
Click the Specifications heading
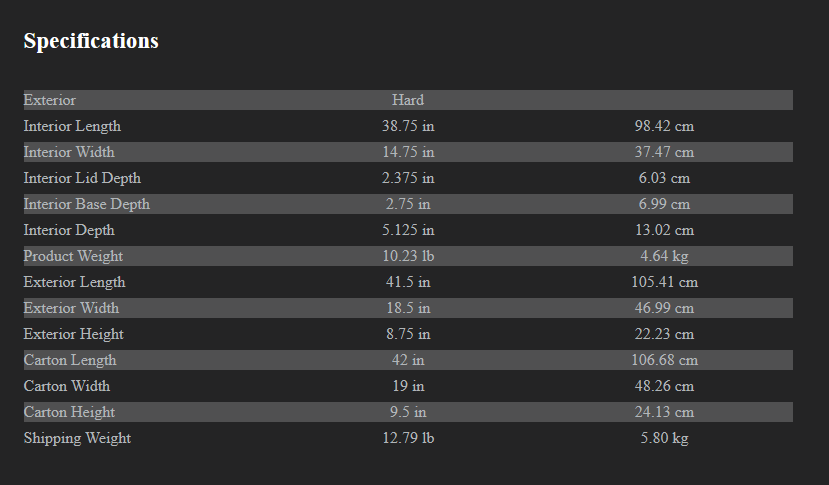click(x=91, y=41)
